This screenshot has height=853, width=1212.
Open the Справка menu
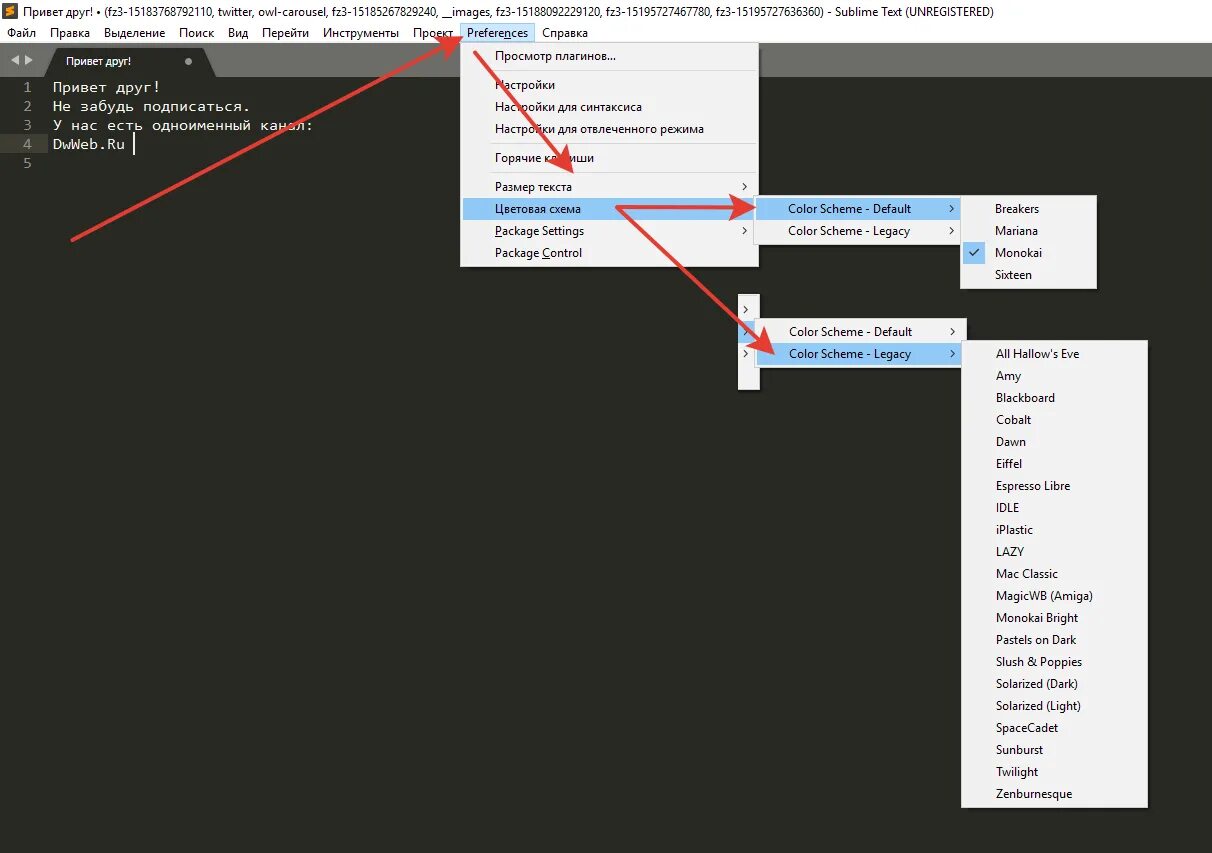pyautogui.click(x=565, y=33)
